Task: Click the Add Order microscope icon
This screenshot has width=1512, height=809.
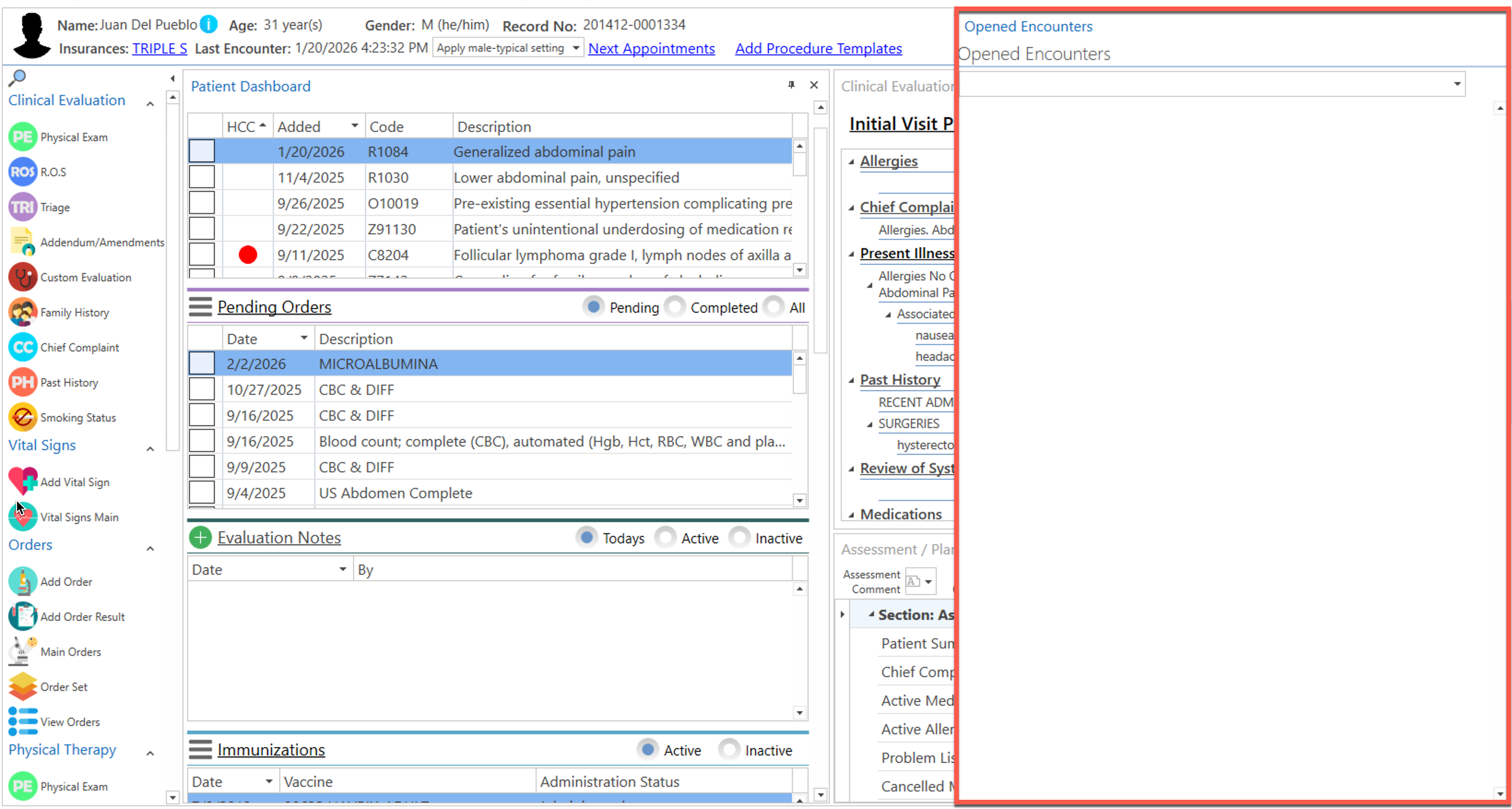Action: [22, 581]
